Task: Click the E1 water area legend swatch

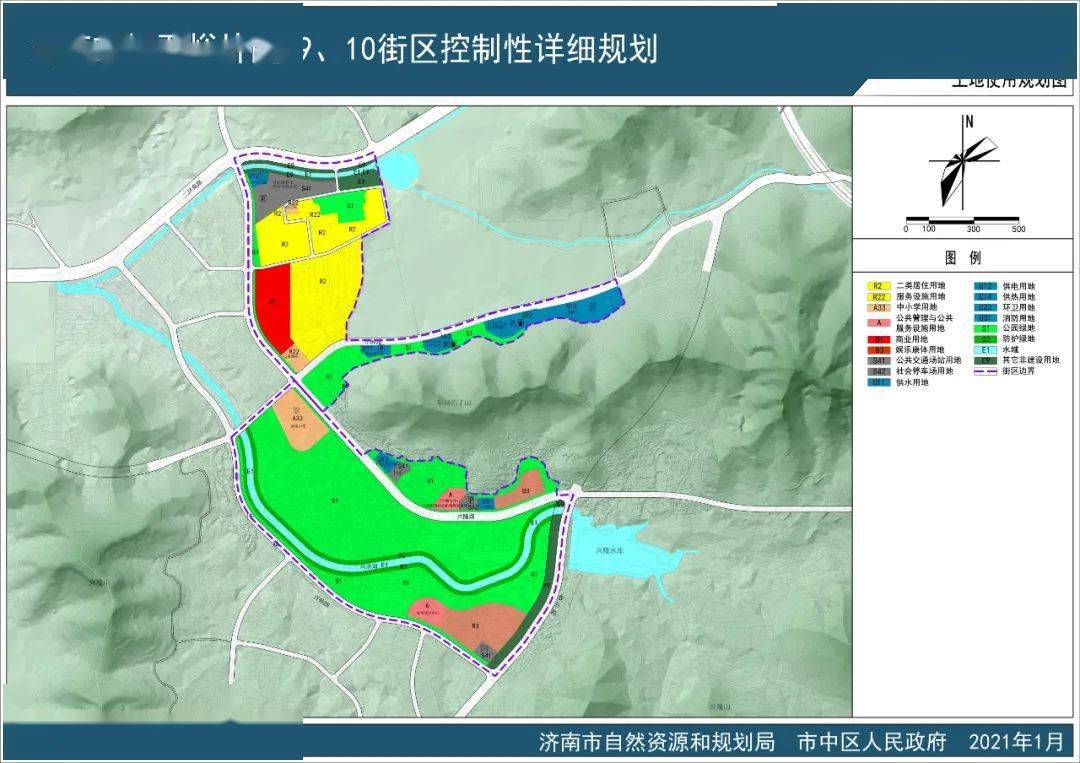Action: (986, 349)
